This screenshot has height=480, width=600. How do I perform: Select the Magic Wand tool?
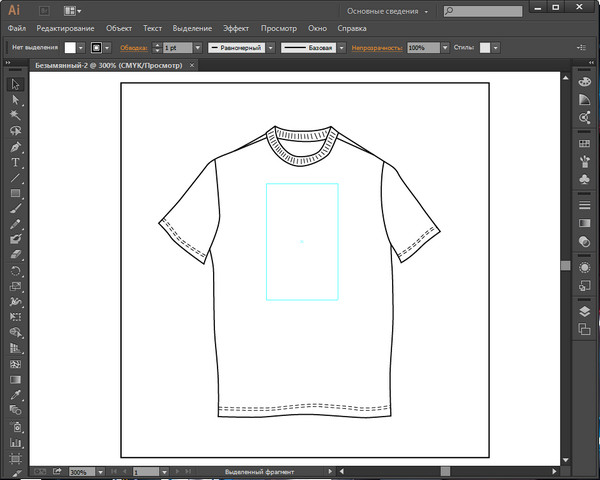point(16,115)
